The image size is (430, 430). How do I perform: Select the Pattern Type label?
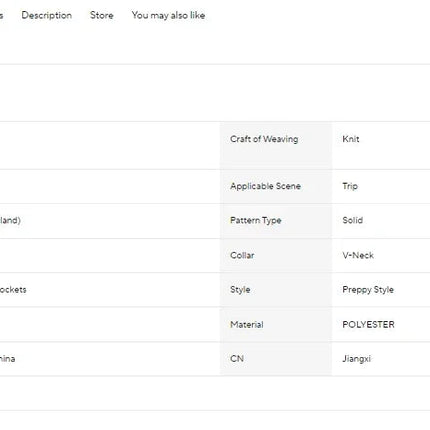point(256,220)
